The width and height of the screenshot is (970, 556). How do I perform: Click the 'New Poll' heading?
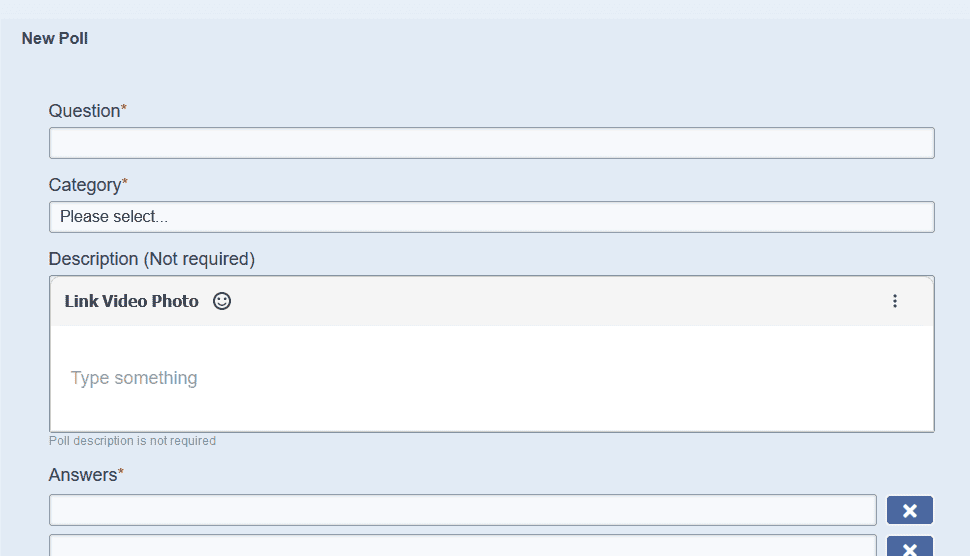54,38
